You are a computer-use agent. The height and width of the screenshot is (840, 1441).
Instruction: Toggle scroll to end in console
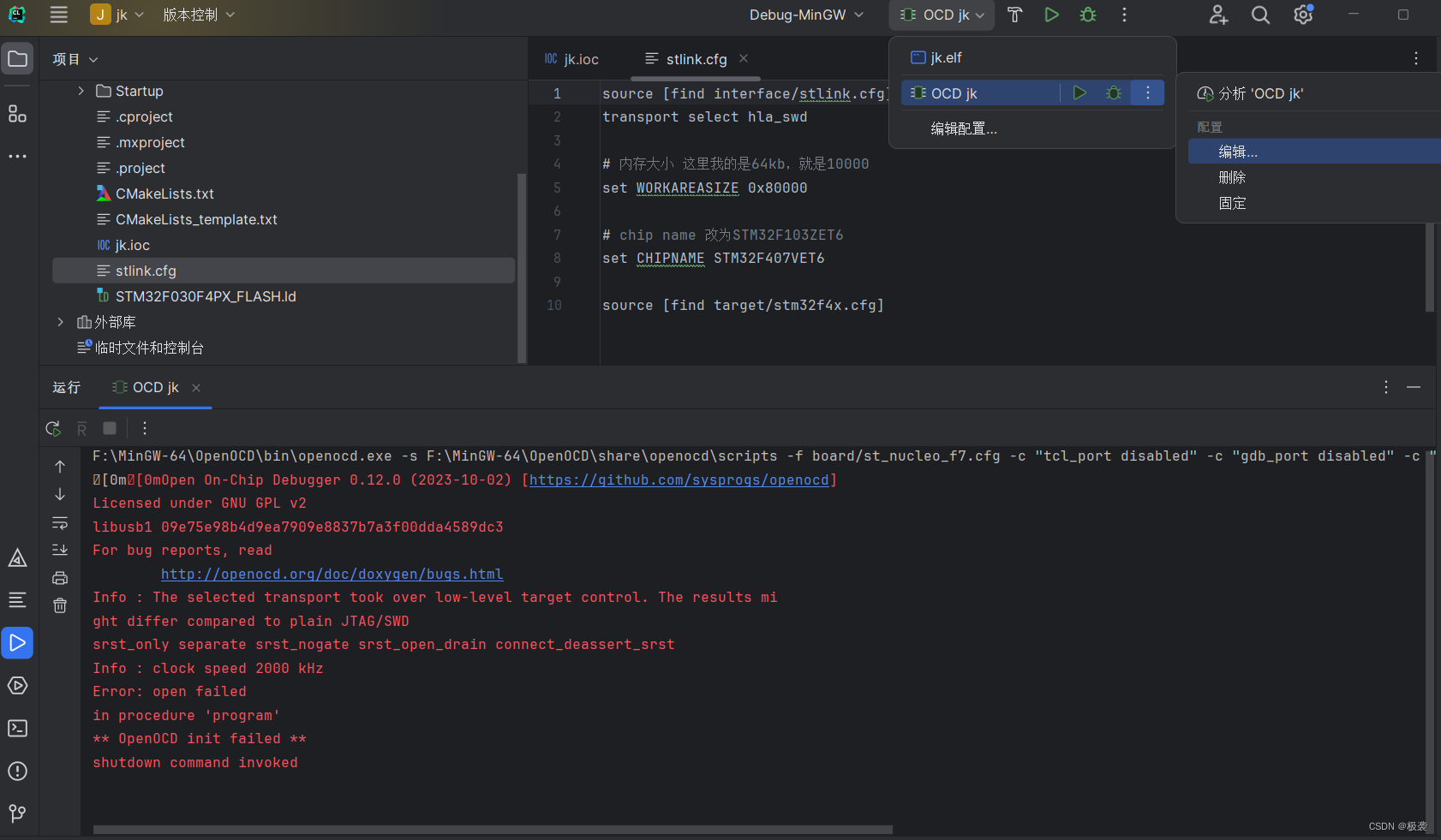pos(60,550)
